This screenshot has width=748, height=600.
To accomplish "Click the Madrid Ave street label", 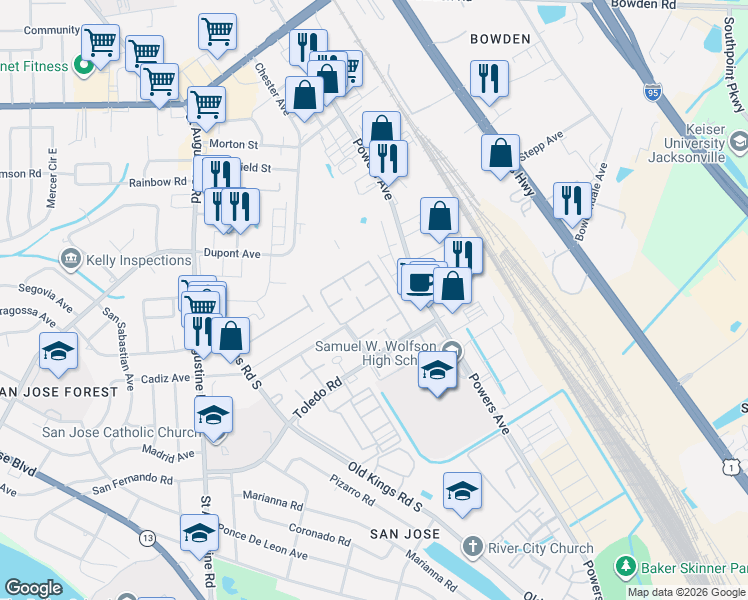I will [168, 454].
